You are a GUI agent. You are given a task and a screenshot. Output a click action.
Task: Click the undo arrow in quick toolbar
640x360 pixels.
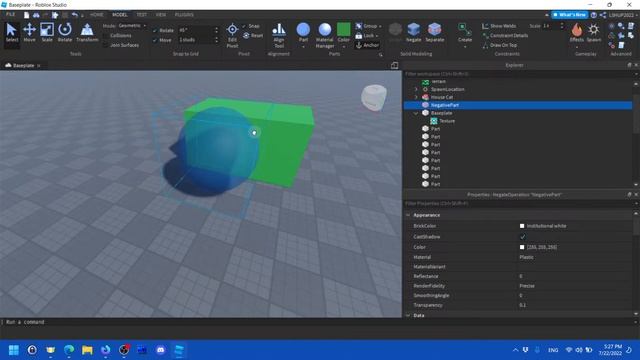point(75,15)
